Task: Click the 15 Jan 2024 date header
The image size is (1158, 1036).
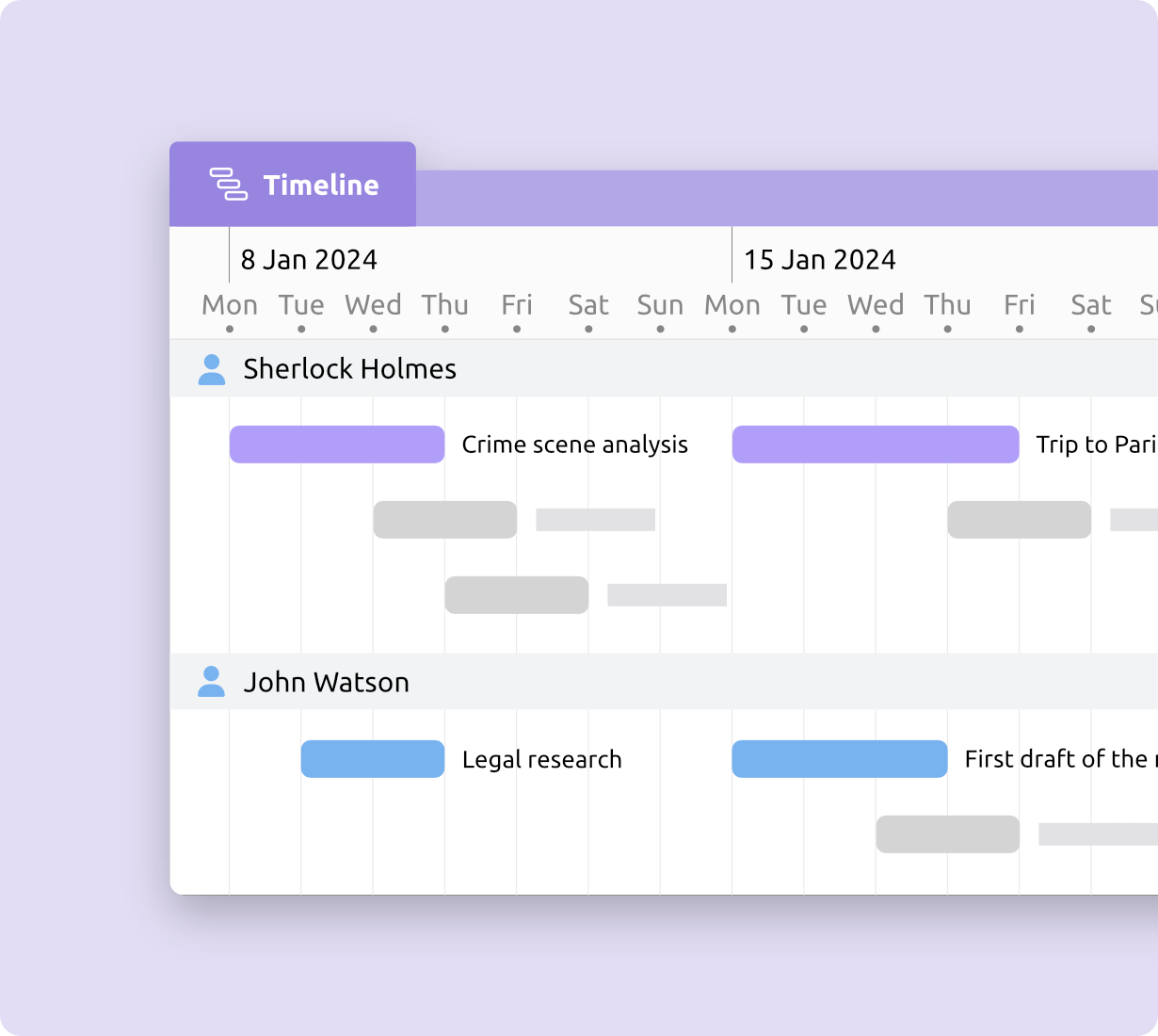Action: click(x=818, y=259)
